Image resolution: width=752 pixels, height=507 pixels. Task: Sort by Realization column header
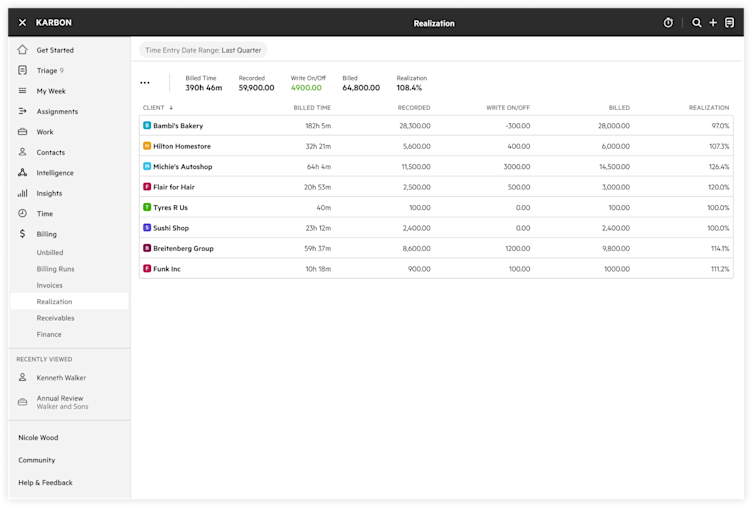[709, 107]
